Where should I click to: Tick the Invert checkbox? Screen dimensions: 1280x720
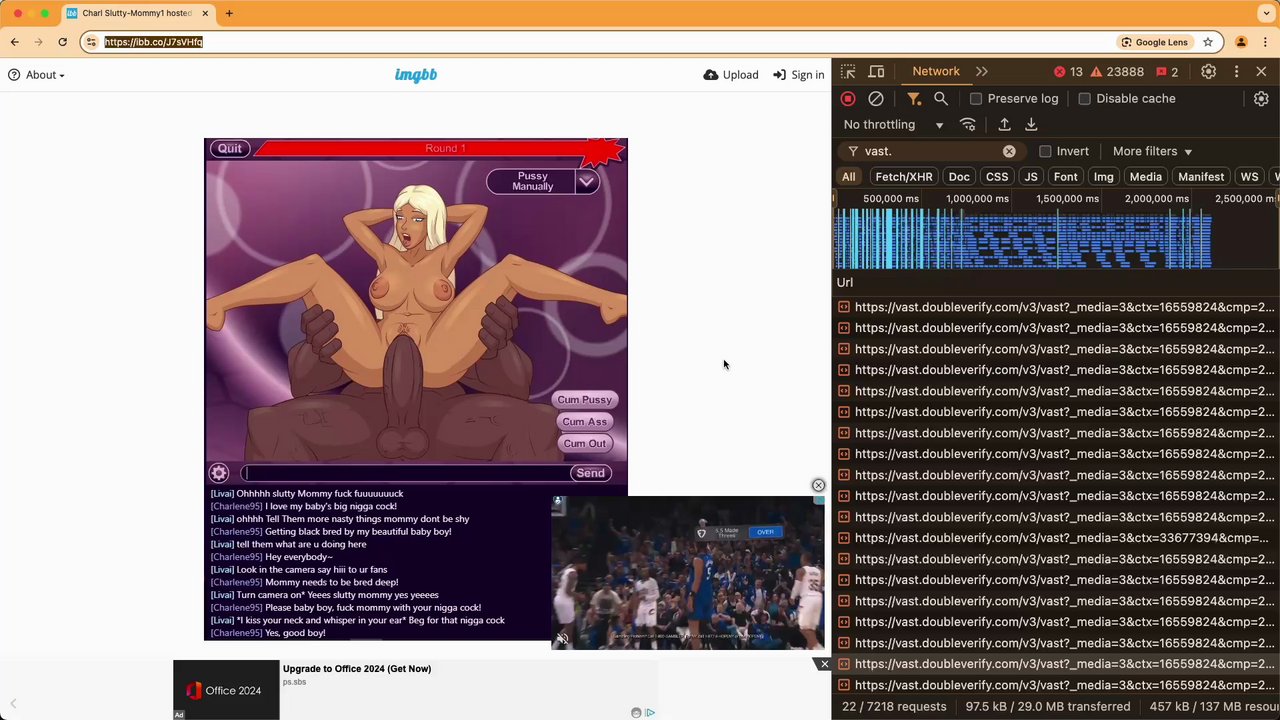pyautogui.click(x=1045, y=151)
